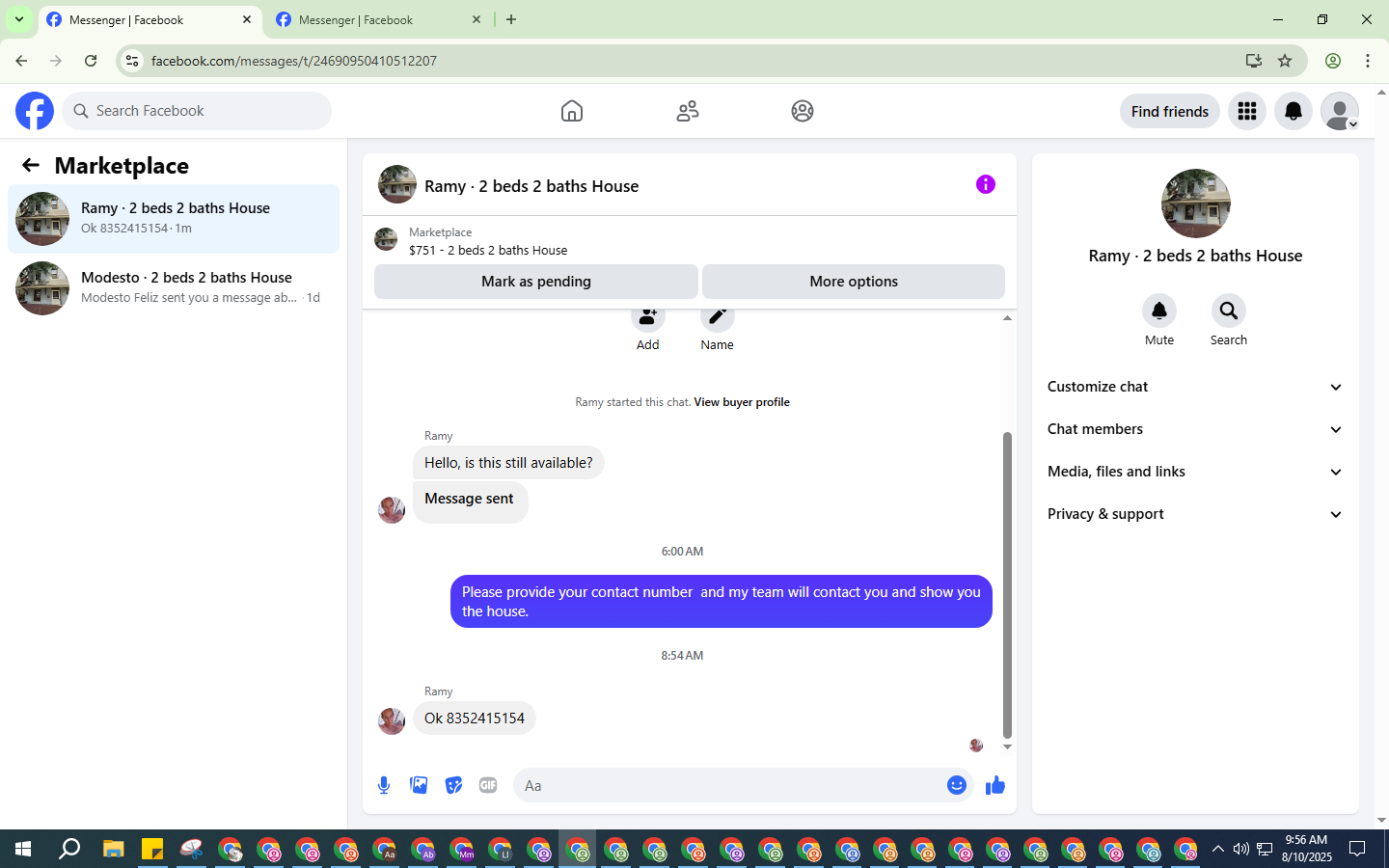Open the notifications bell in Facebook header

click(1294, 111)
